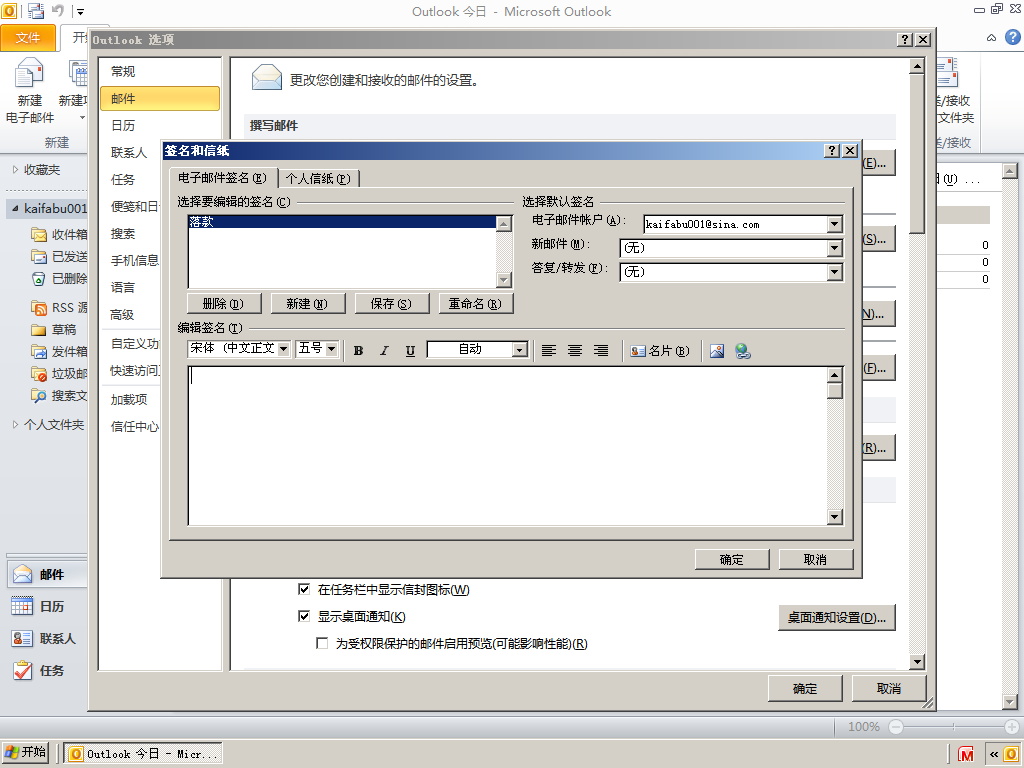The image size is (1024, 768).
Task: Click 确定 in Outlook 选项 dialog
Action: click(x=805, y=688)
